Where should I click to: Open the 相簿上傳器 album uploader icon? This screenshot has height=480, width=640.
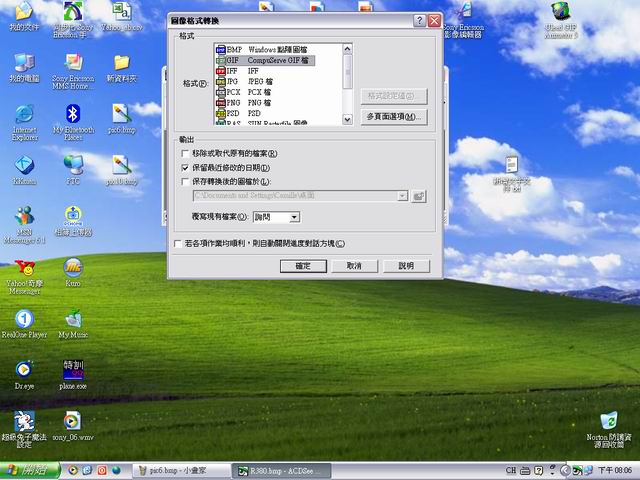coord(73,222)
